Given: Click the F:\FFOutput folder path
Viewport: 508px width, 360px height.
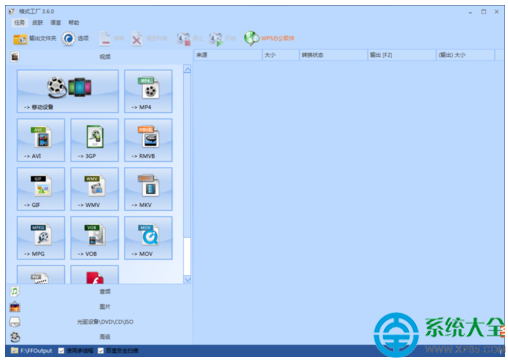Looking at the screenshot, I should [x=36, y=351].
